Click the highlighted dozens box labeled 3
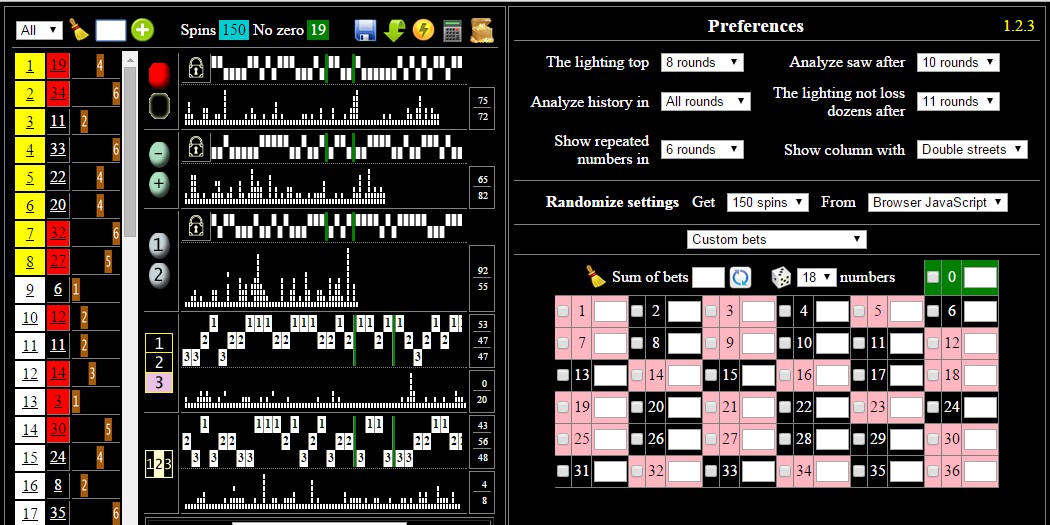 [159, 383]
